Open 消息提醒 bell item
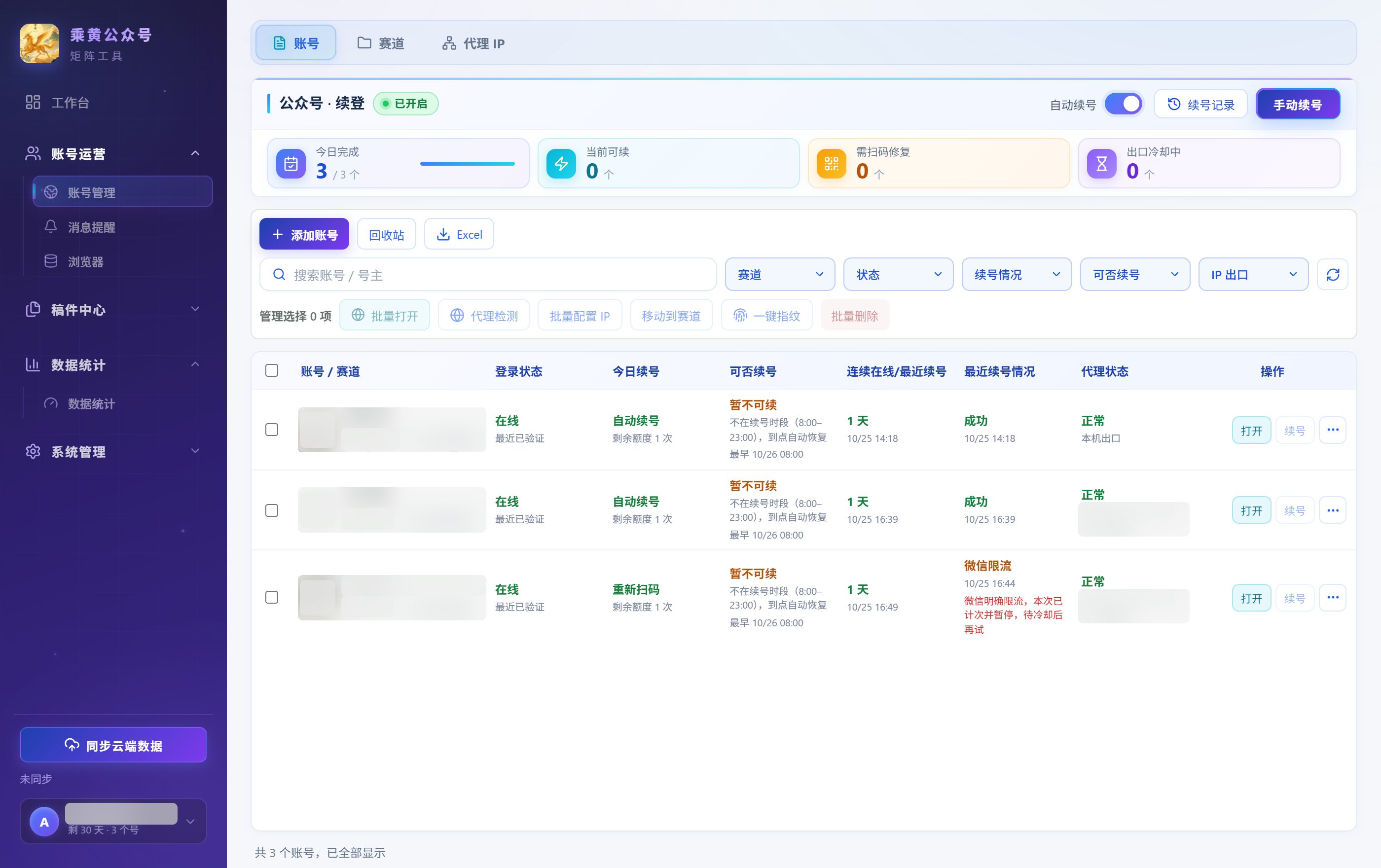Viewport: 1381px width, 868px height. tap(123, 227)
